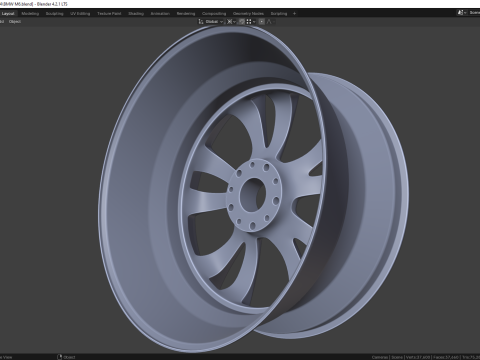Open the Modeling workspace tab
Image resolution: width=480 pixels, height=360 pixels.
[30, 14]
